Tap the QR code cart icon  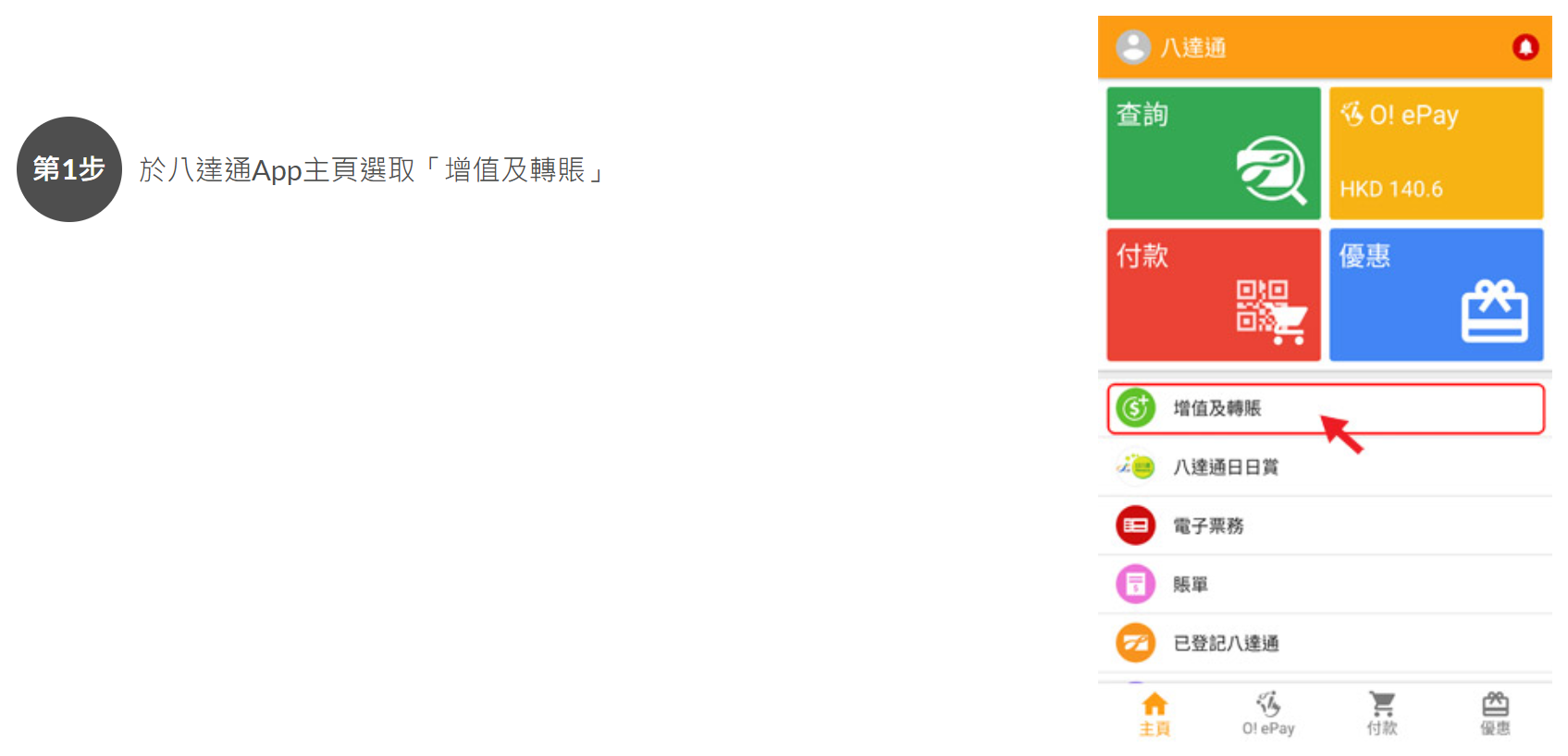pos(1272,313)
